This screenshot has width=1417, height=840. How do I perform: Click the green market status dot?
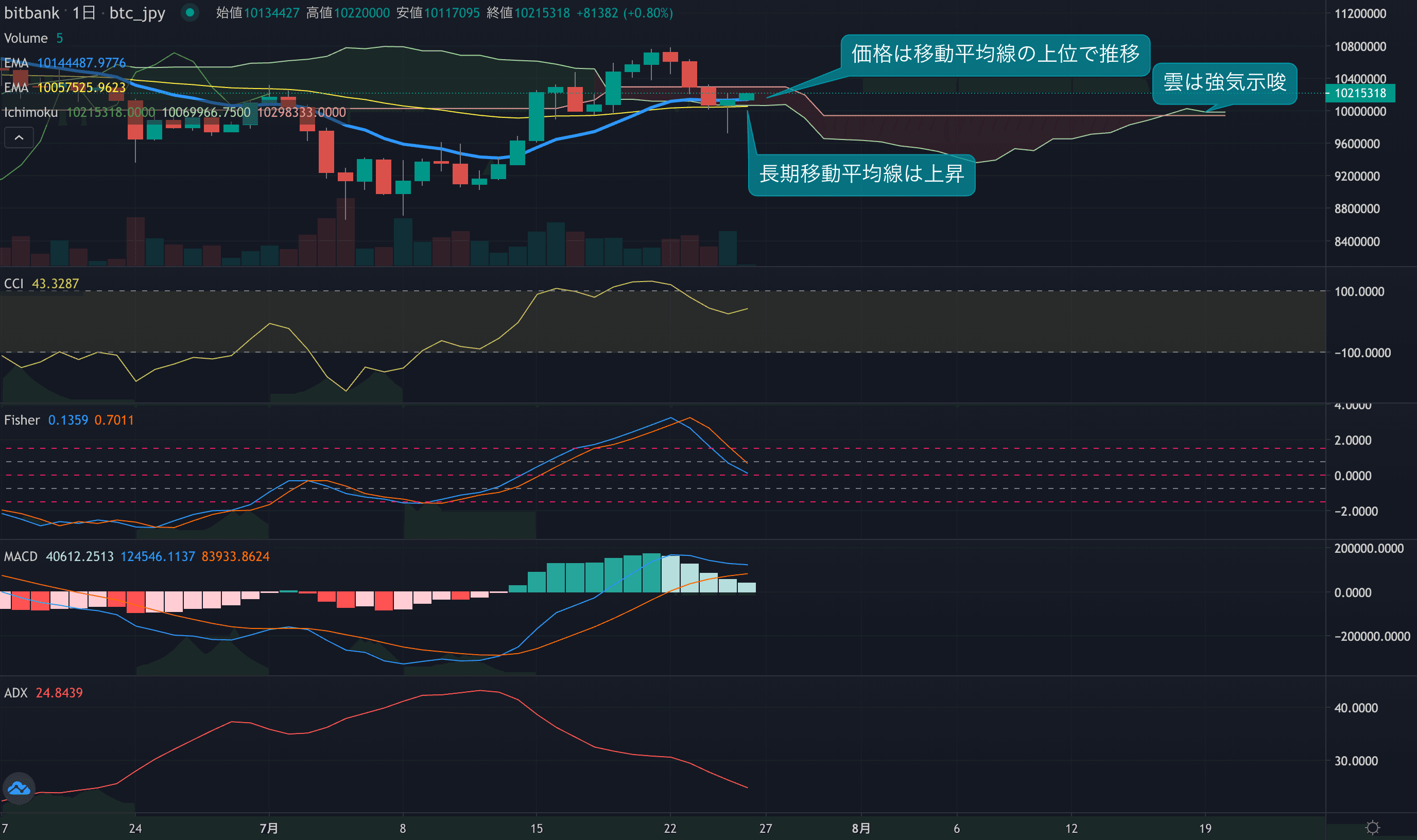pyautogui.click(x=190, y=12)
